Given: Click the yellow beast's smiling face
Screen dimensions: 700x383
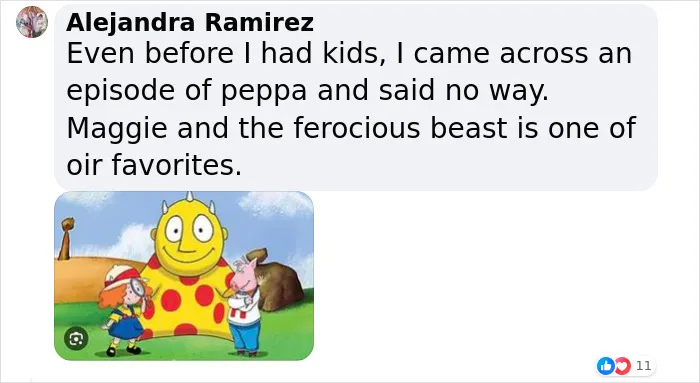Looking at the screenshot, I should (x=188, y=237).
